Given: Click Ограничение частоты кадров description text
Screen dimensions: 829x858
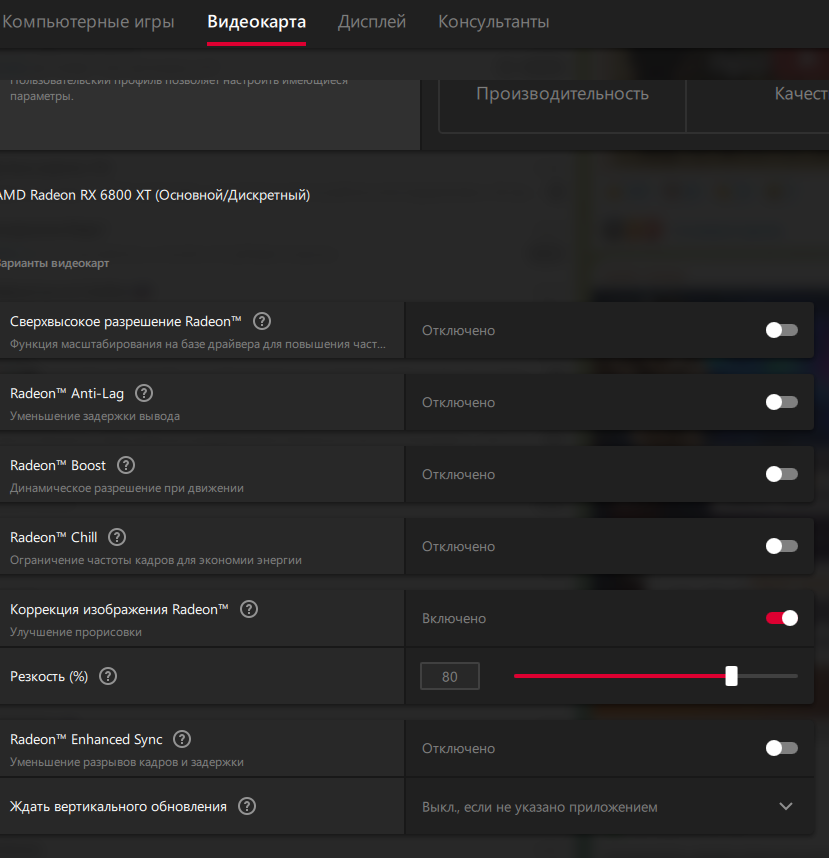Looking at the screenshot, I should click(155, 560).
